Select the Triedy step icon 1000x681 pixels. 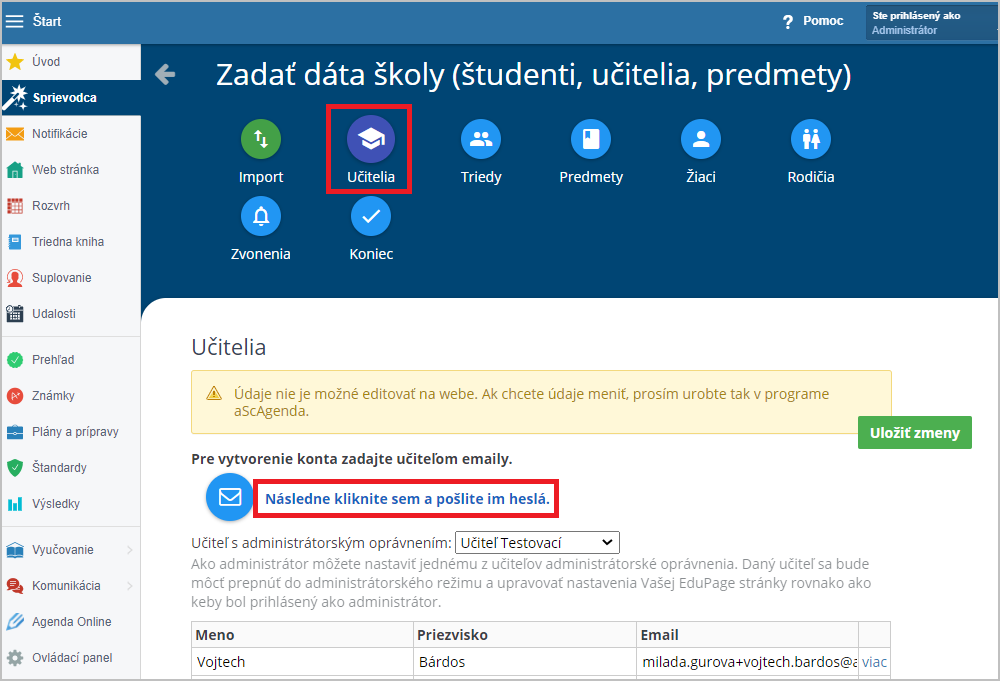[481, 139]
